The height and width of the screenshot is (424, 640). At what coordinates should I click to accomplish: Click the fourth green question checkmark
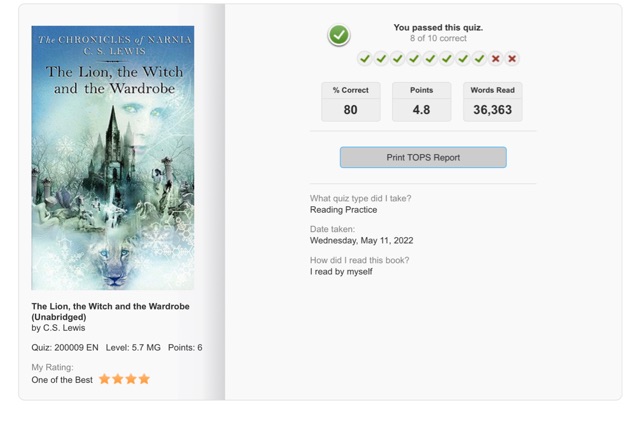coord(414,59)
